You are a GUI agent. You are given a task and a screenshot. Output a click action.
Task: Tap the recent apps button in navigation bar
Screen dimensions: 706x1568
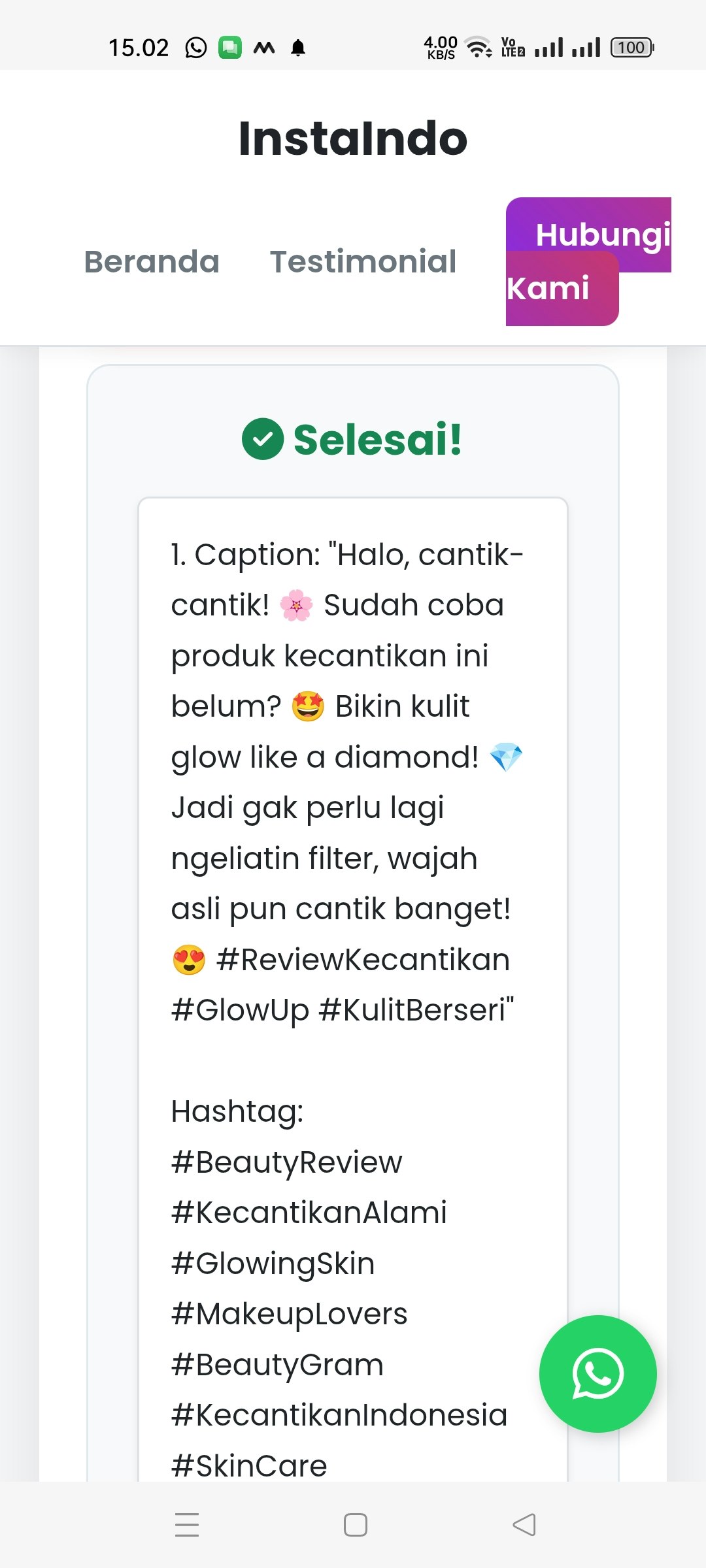(x=186, y=1524)
